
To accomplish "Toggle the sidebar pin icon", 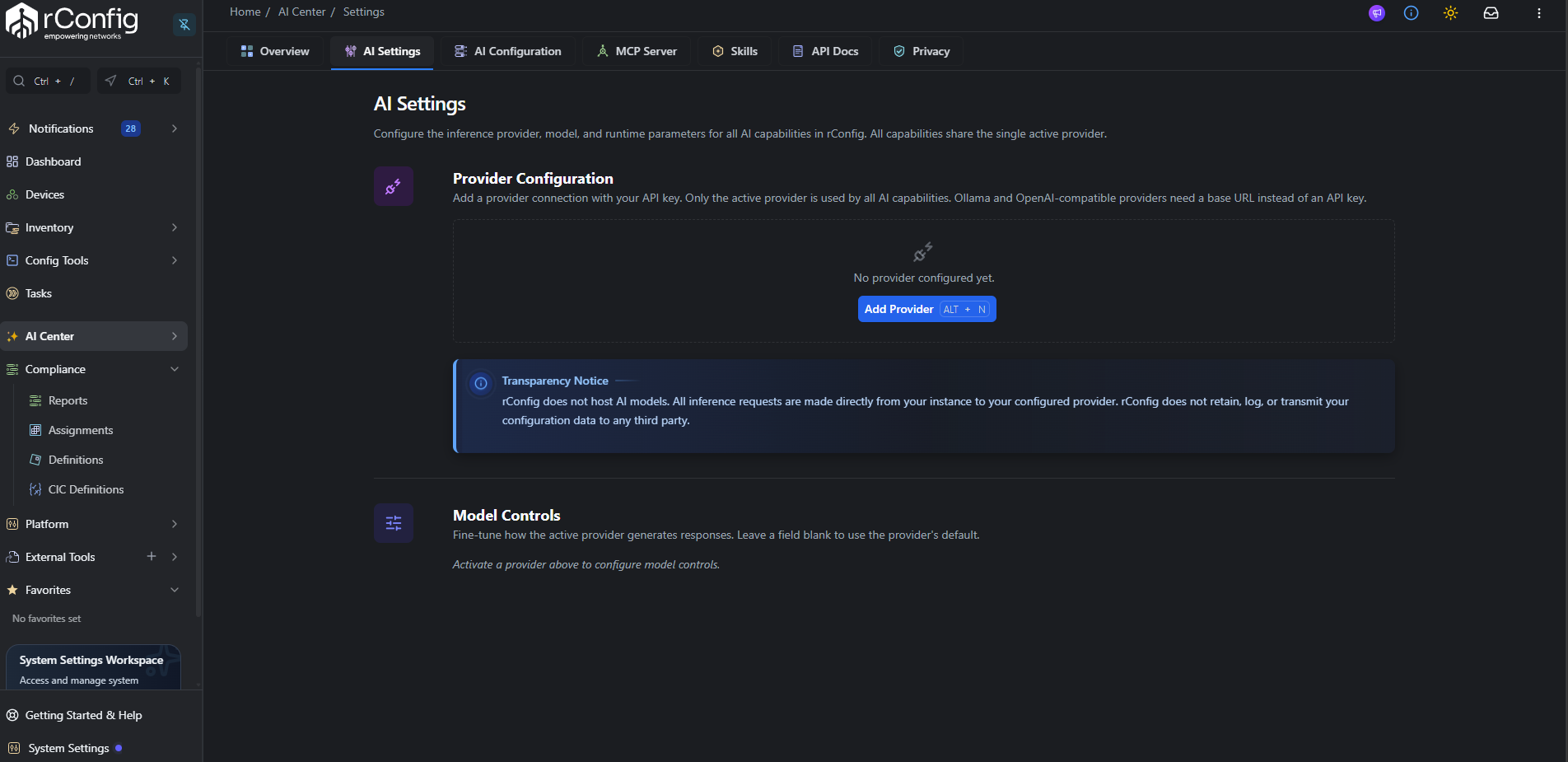I will click(x=184, y=25).
